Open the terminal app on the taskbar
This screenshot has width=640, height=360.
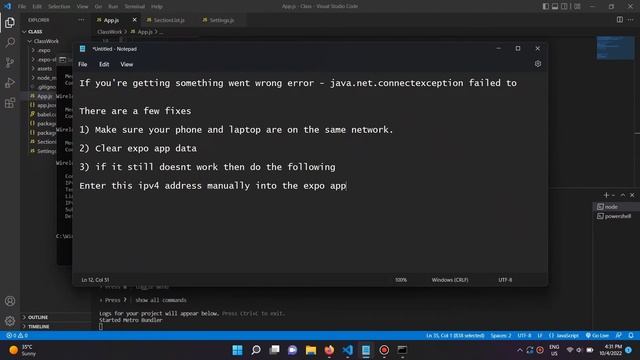402,350
